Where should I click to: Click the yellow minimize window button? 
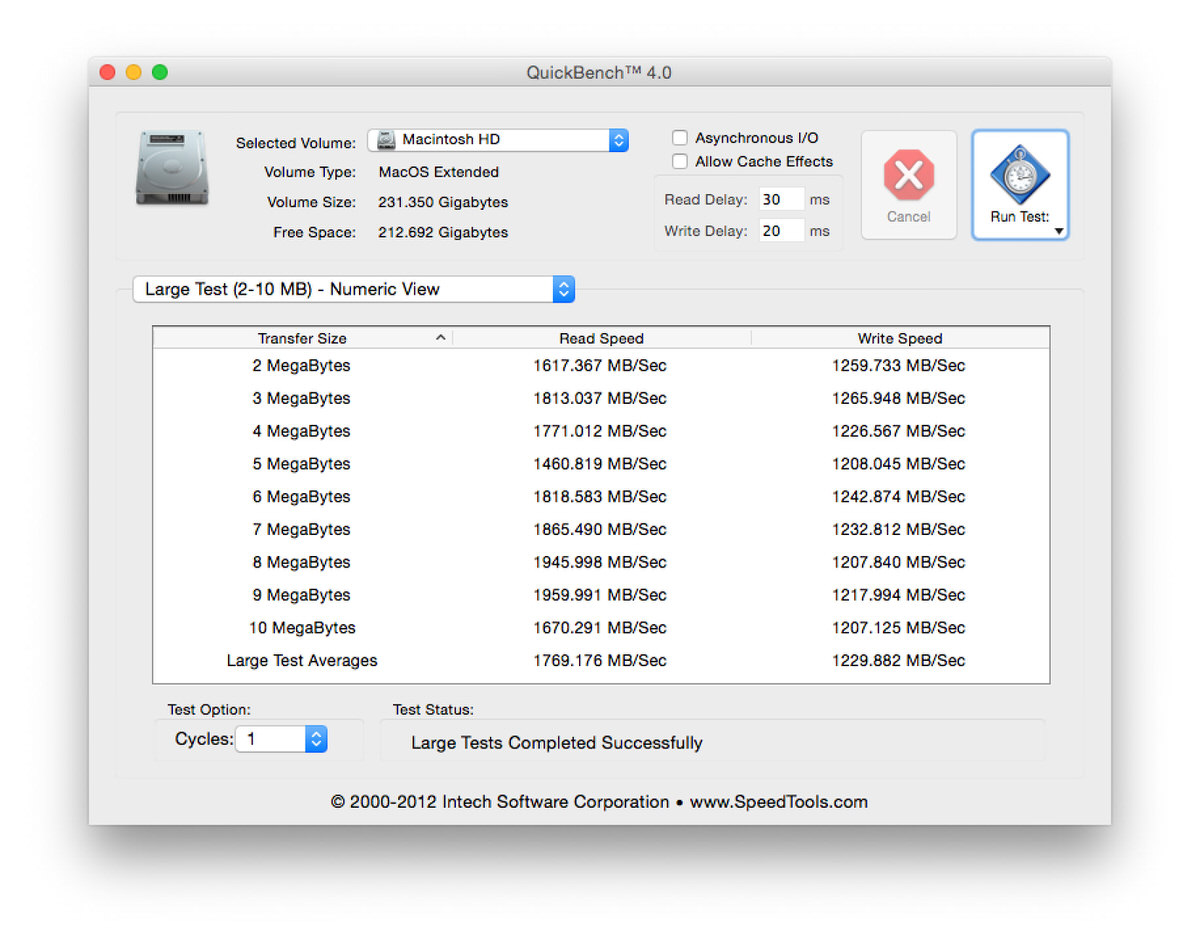click(134, 72)
